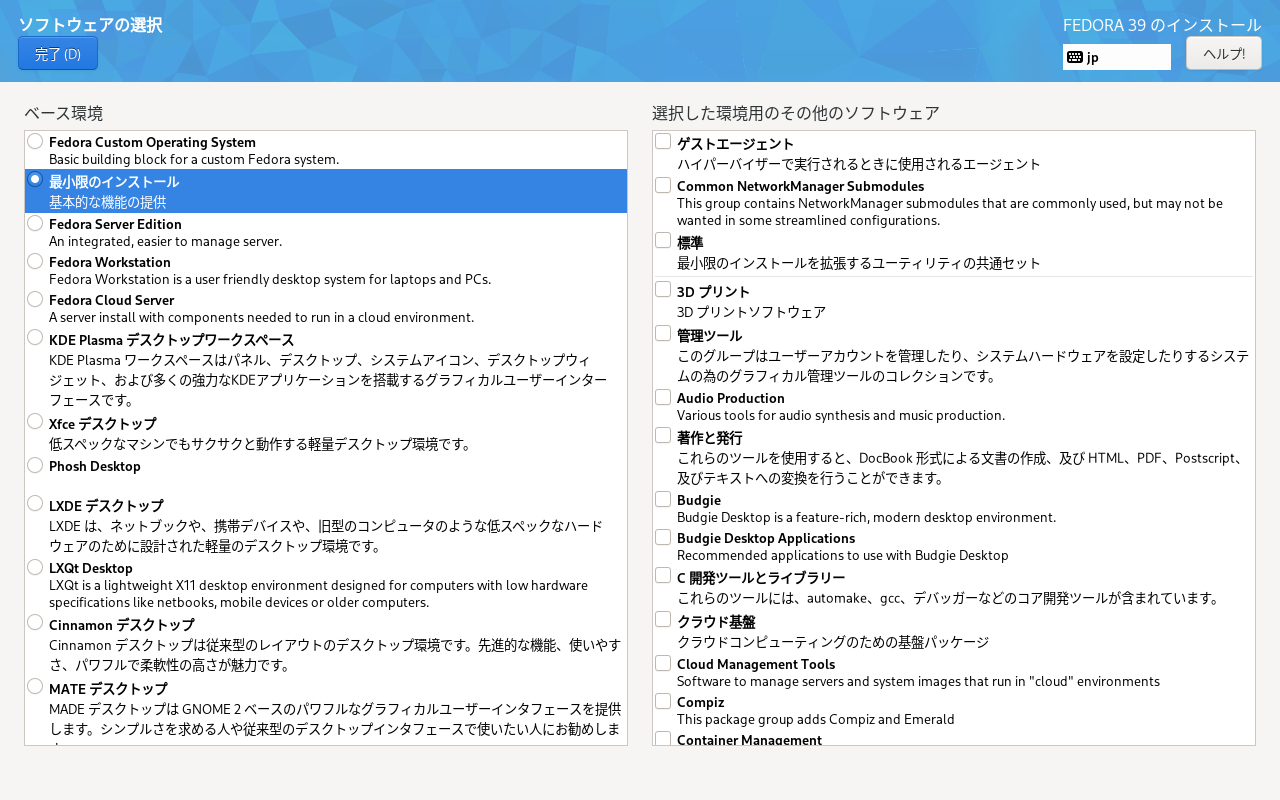
Task: Enable the Compiz checkbox
Action: click(663, 701)
